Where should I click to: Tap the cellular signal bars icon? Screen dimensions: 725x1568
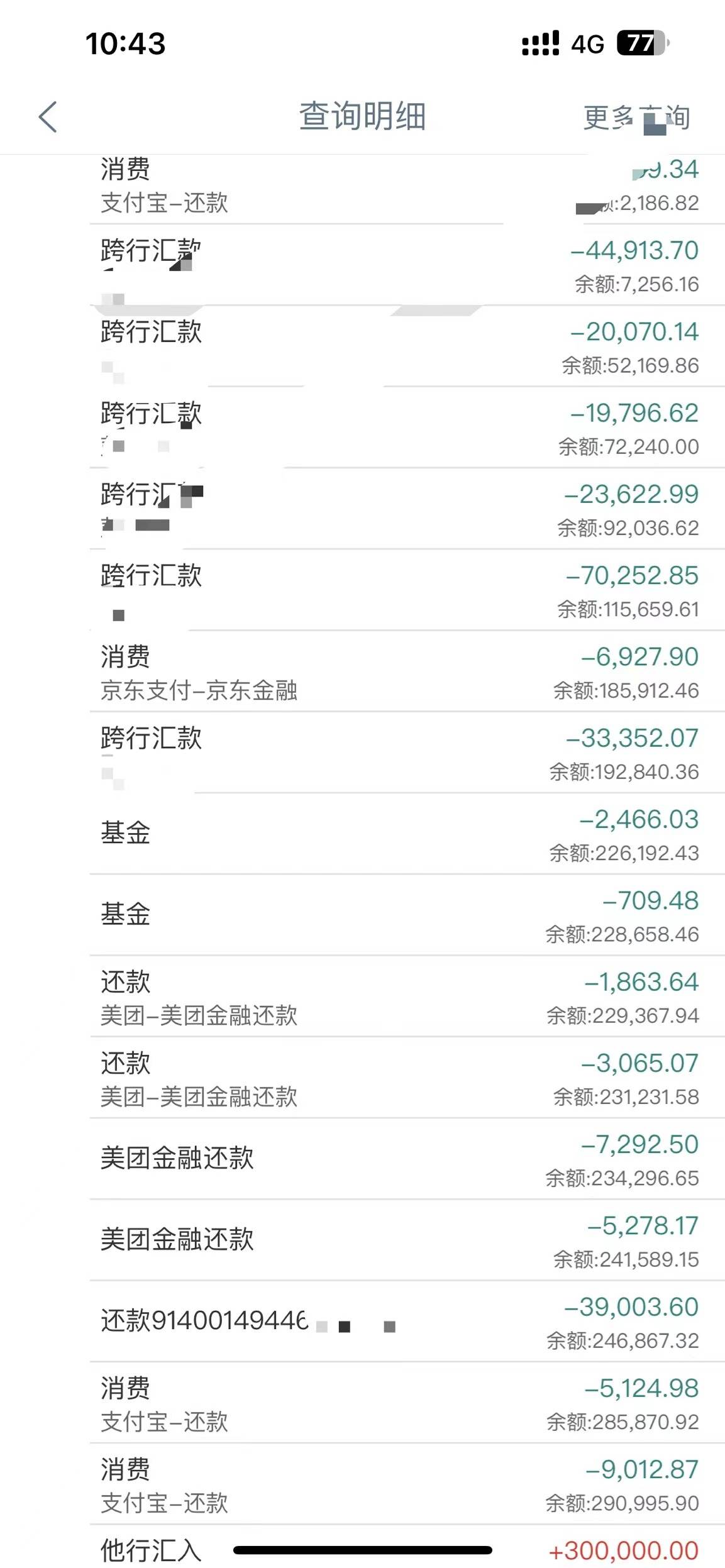pos(540,43)
